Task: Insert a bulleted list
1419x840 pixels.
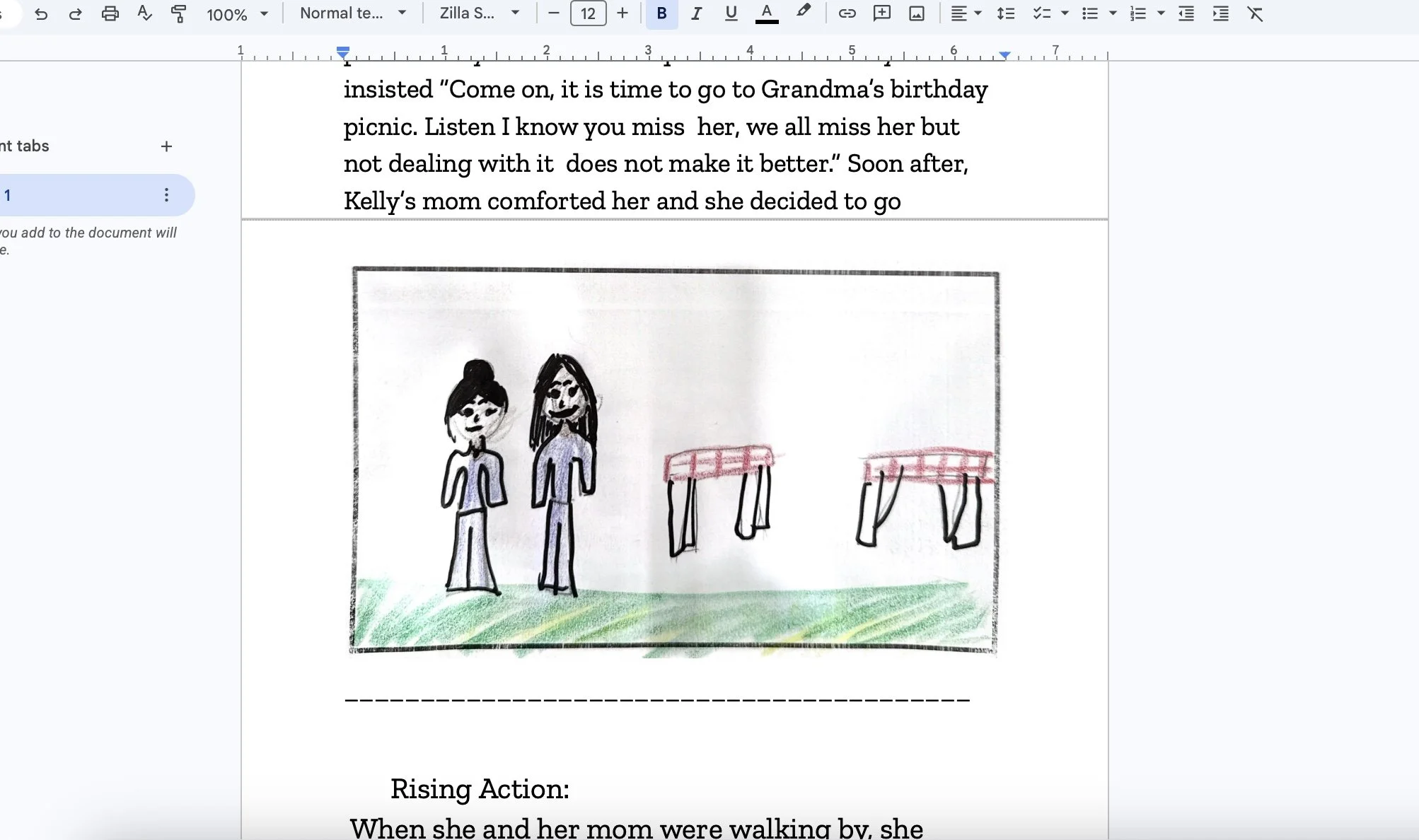Action: click(1090, 13)
